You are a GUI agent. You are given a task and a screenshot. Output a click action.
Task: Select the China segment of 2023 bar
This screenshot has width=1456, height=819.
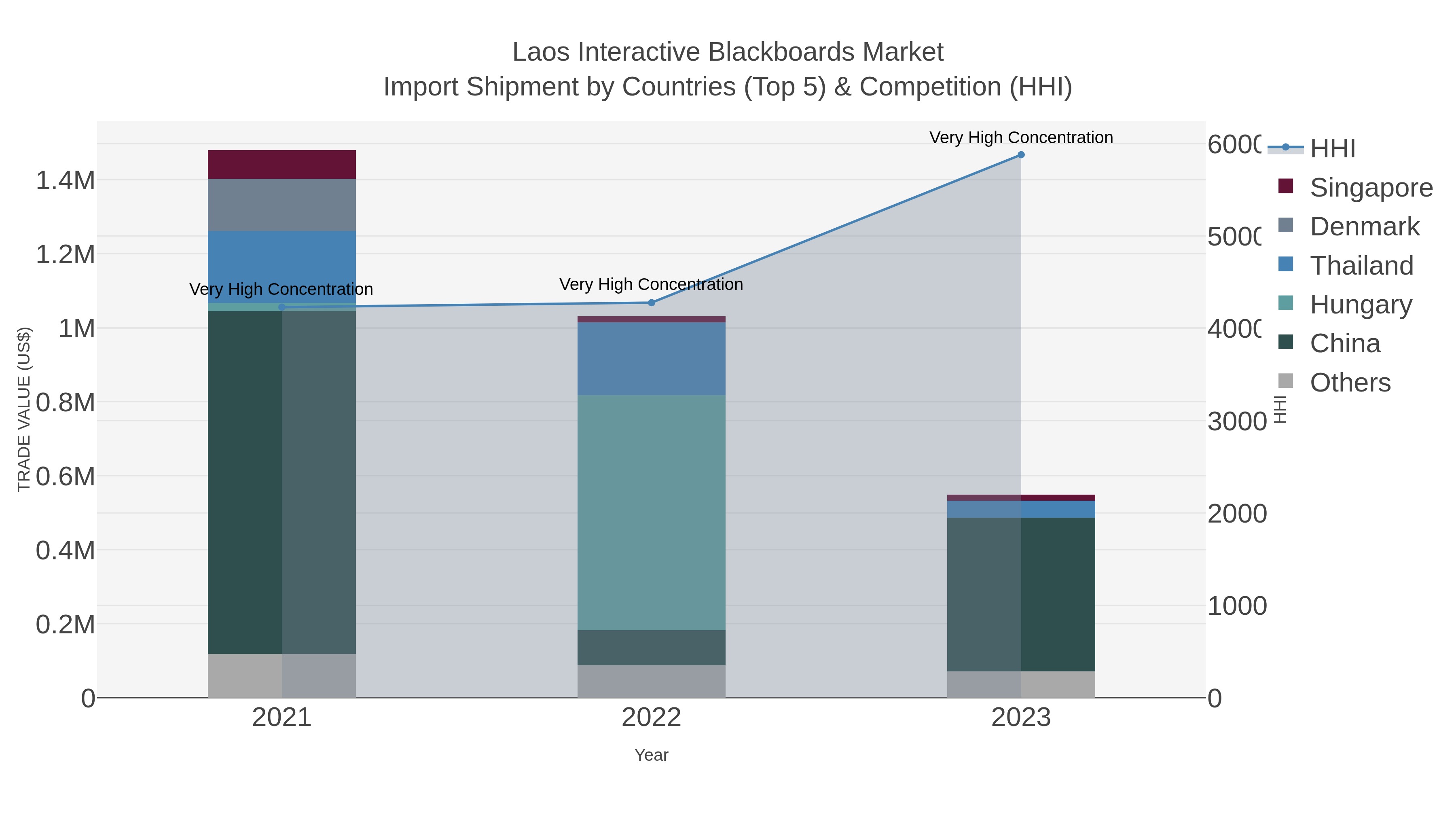pyautogui.click(x=1021, y=595)
